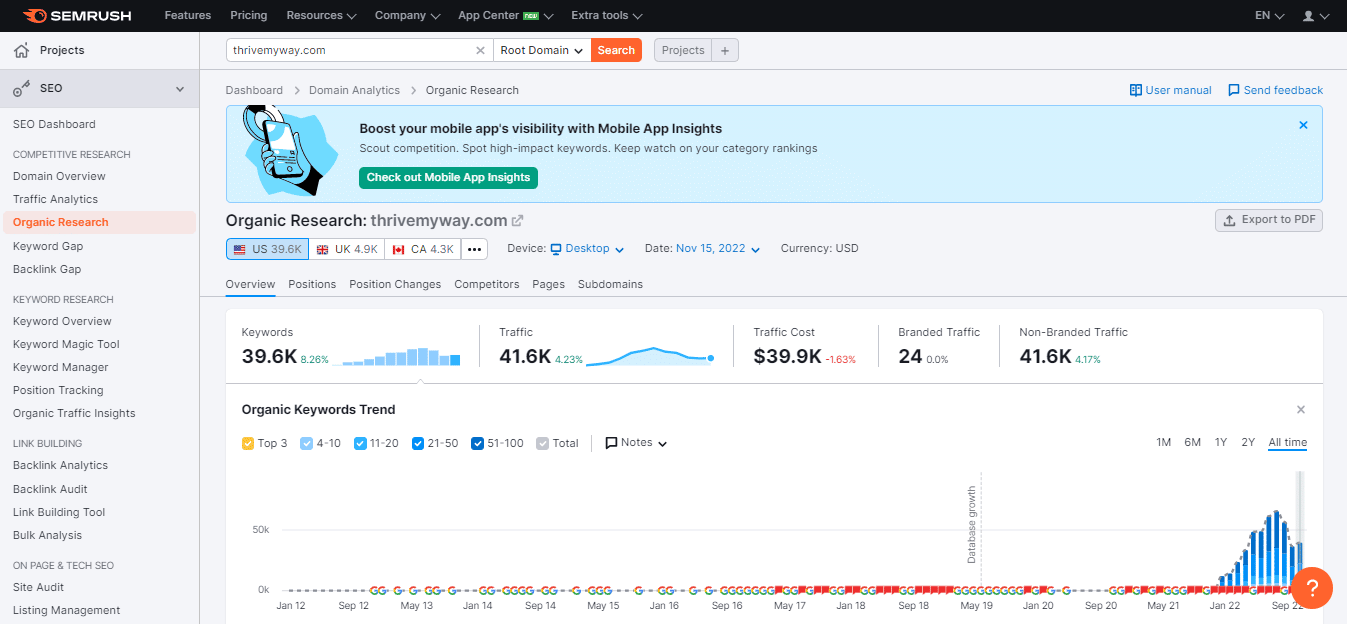Open Keyword Magic Tool in sidebar

pyautogui.click(x=66, y=344)
